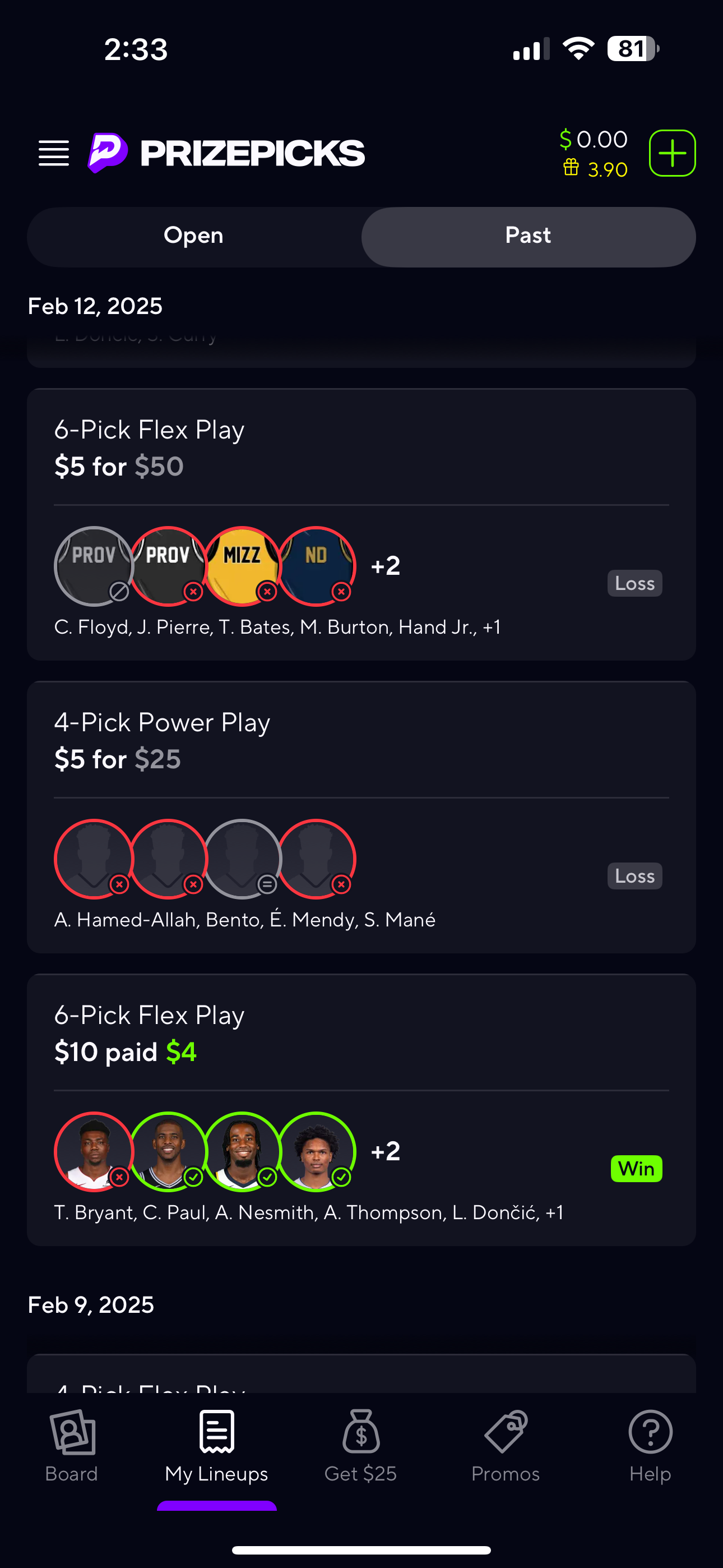Image resolution: width=723 pixels, height=1568 pixels.
Task: Tap the first player photo in winning lineup
Action: click(94, 1151)
